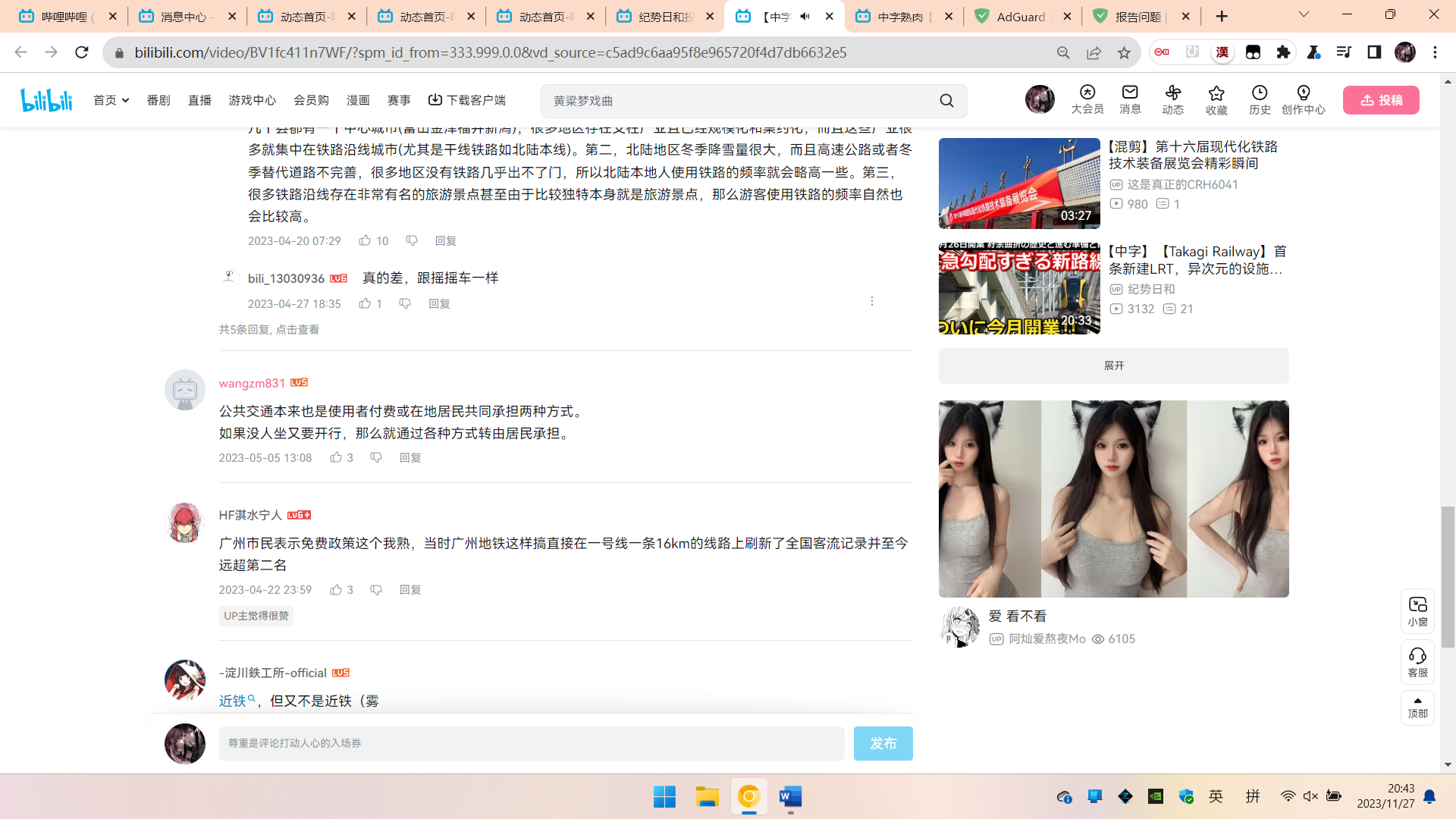1456x819 pixels.
Task: Click the 顶部 back-to-top floating icon
Action: tap(1417, 707)
